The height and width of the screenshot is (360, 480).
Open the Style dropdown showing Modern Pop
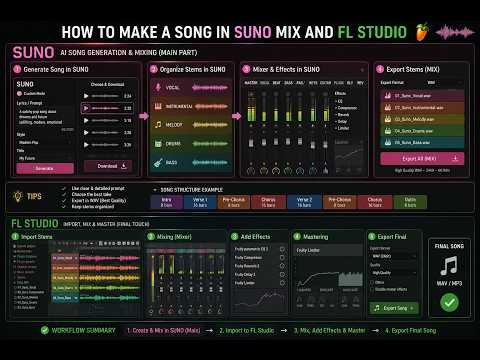pos(45,142)
